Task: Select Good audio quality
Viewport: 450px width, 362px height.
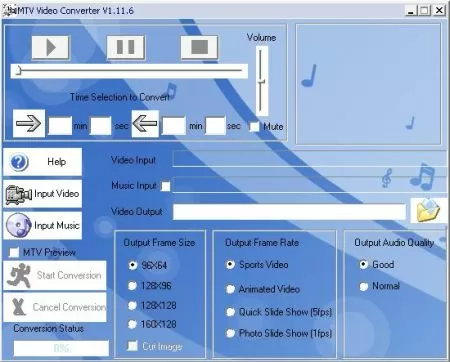Action: [364, 265]
